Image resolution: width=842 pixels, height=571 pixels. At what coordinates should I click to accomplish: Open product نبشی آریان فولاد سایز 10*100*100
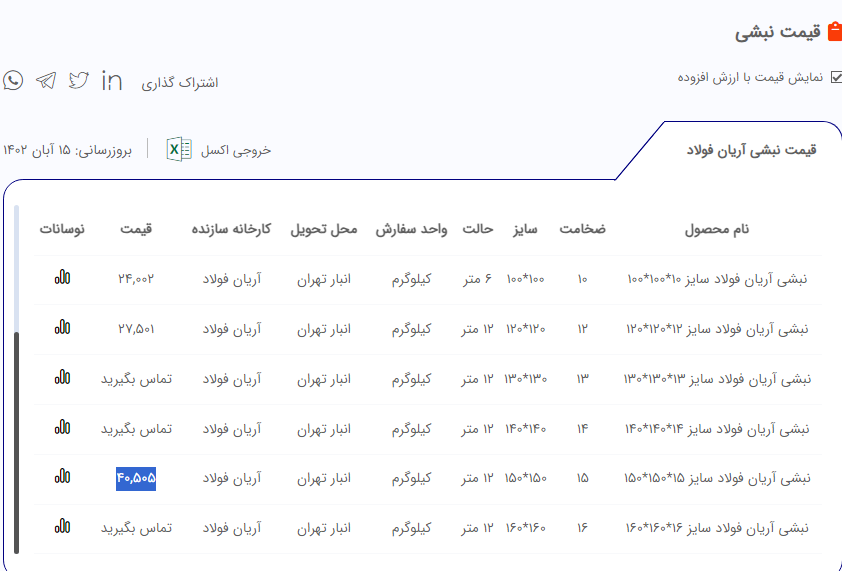[716, 279]
